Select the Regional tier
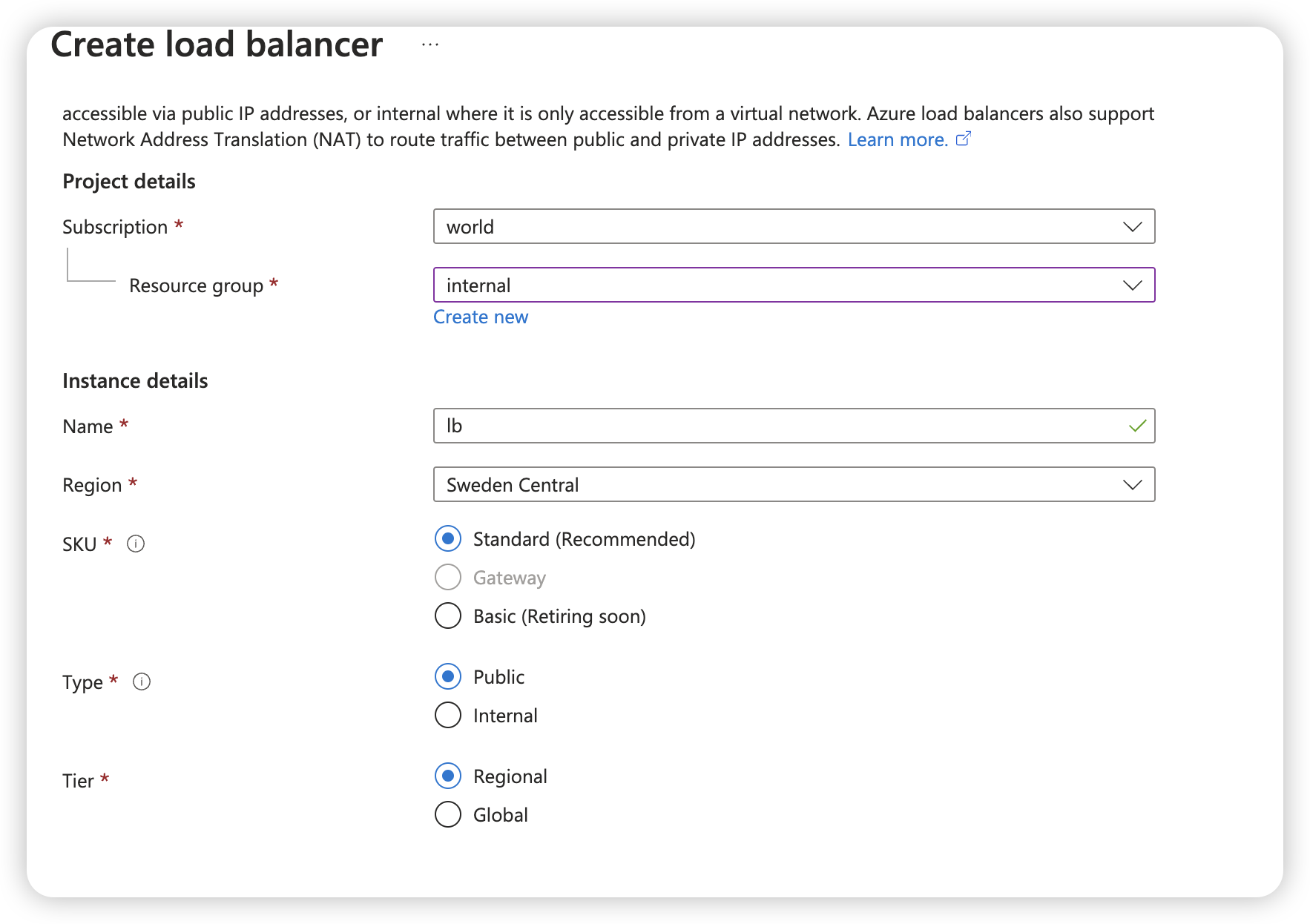Viewport: 1310px width, 924px height. click(x=448, y=776)
